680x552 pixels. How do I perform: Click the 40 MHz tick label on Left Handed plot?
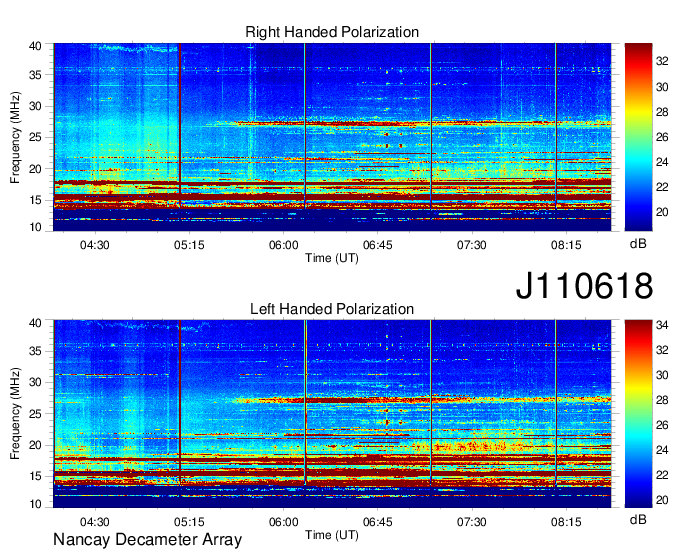(36, 323)
